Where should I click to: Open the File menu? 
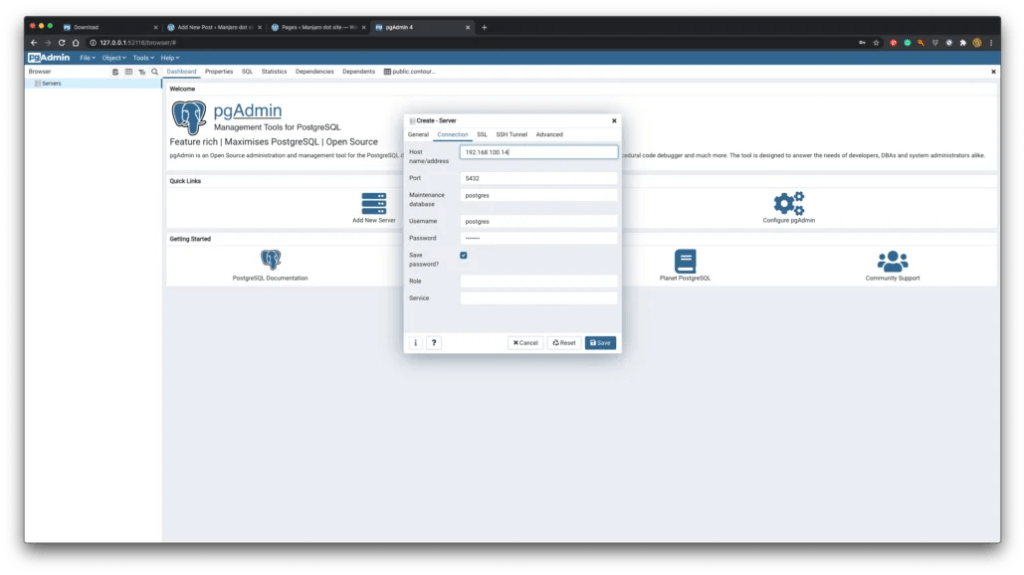point(87,58)
